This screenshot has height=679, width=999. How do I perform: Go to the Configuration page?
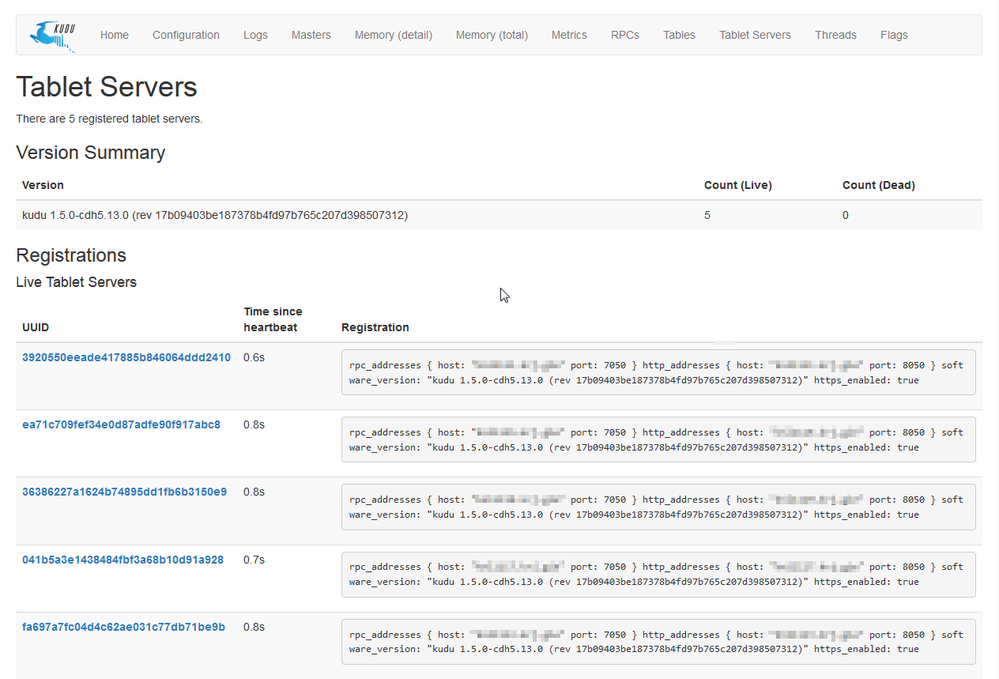tap(186, 35)
